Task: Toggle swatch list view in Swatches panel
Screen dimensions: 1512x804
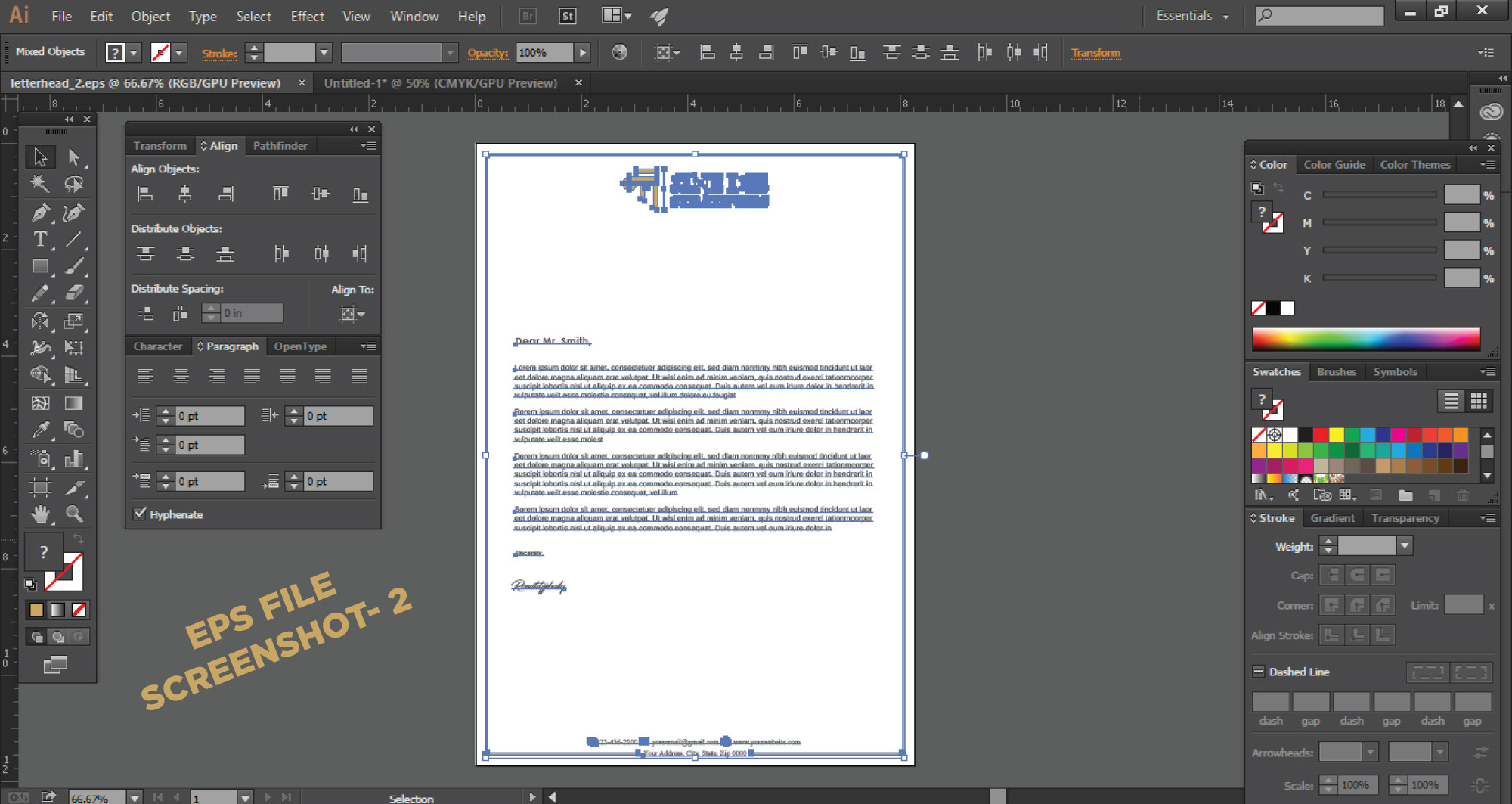Action: (1450, 400)
